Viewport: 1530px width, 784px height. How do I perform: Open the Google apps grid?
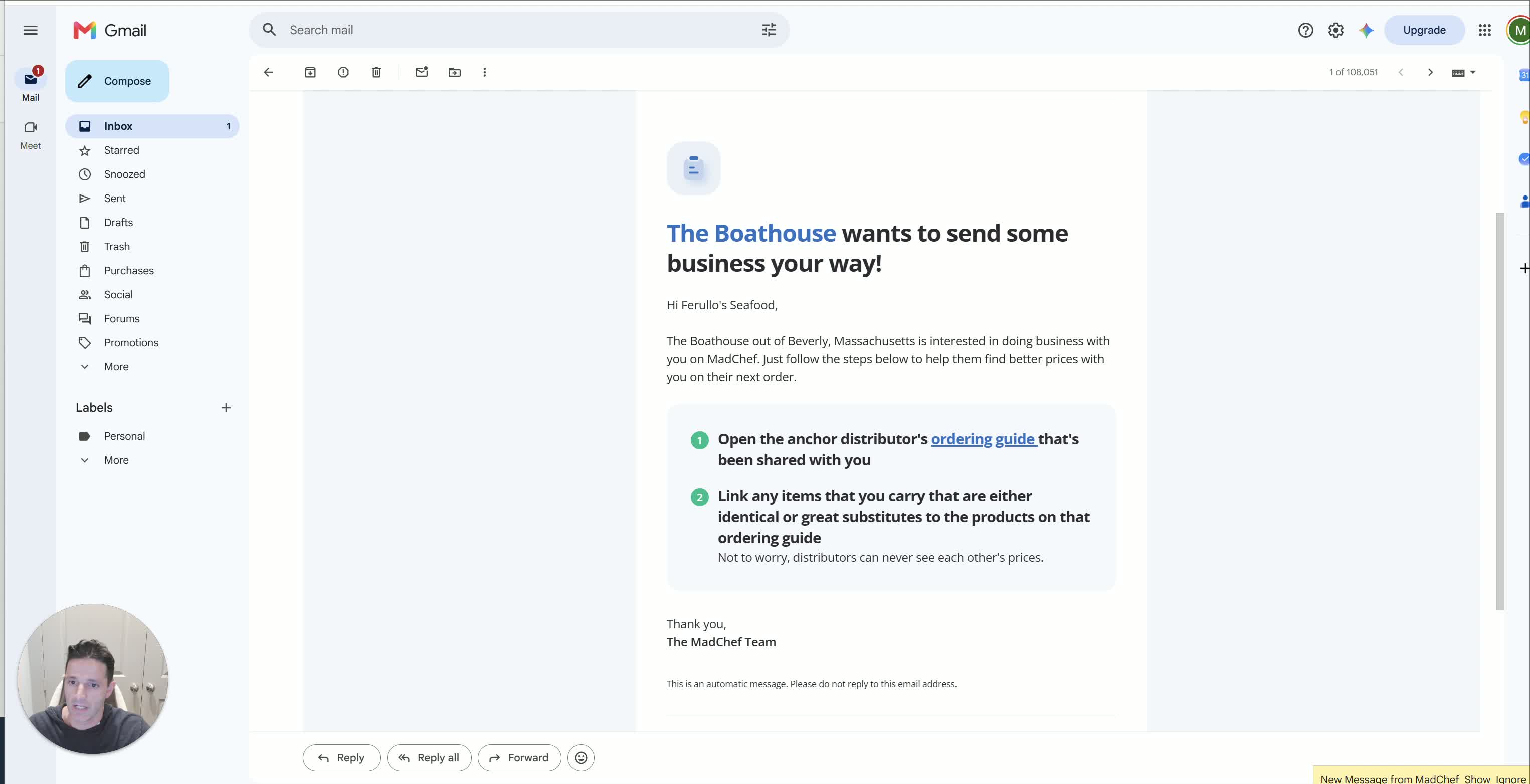[1484, 30]
